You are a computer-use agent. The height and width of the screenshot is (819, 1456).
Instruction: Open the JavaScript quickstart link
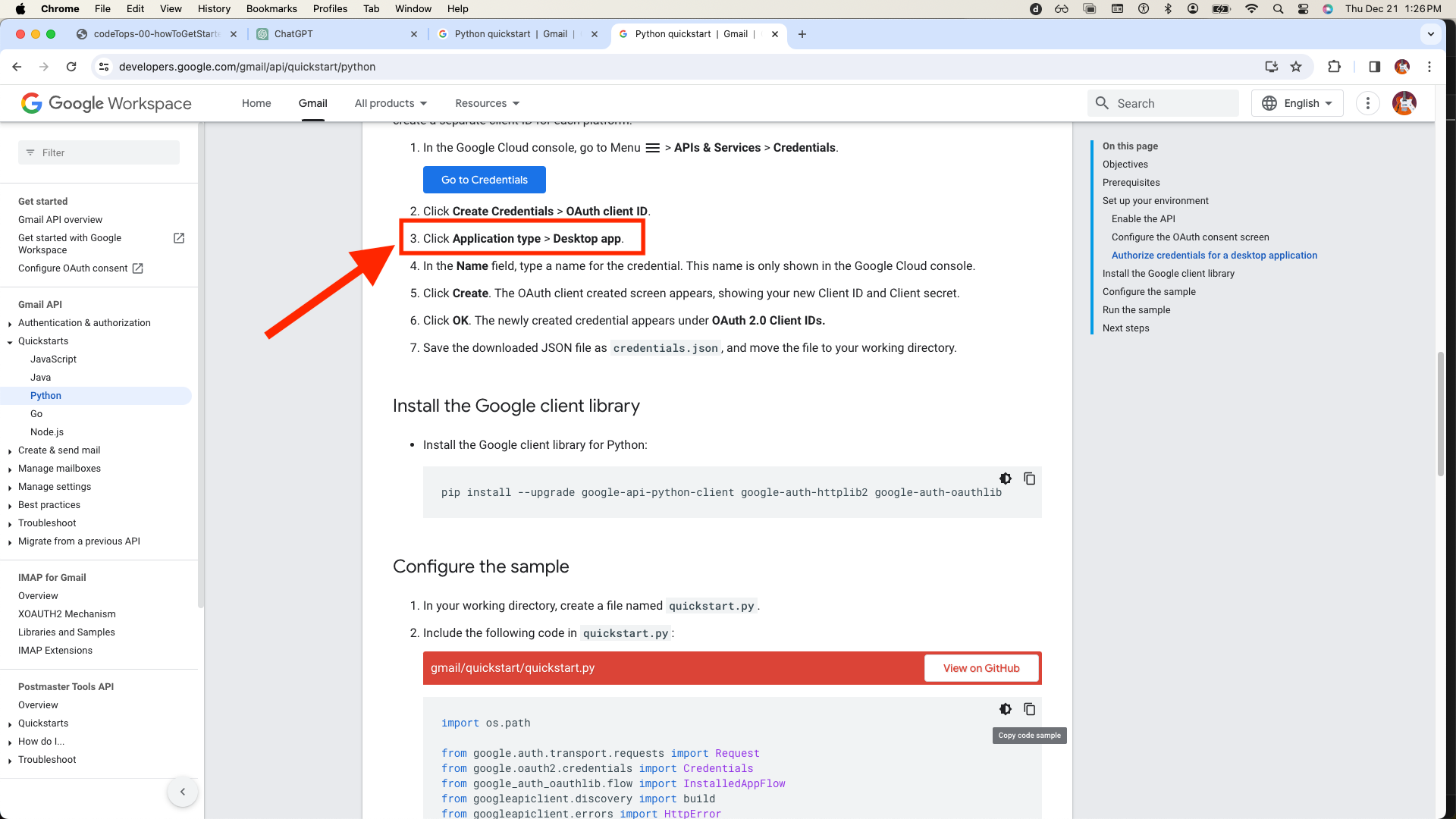click(53, 359)
